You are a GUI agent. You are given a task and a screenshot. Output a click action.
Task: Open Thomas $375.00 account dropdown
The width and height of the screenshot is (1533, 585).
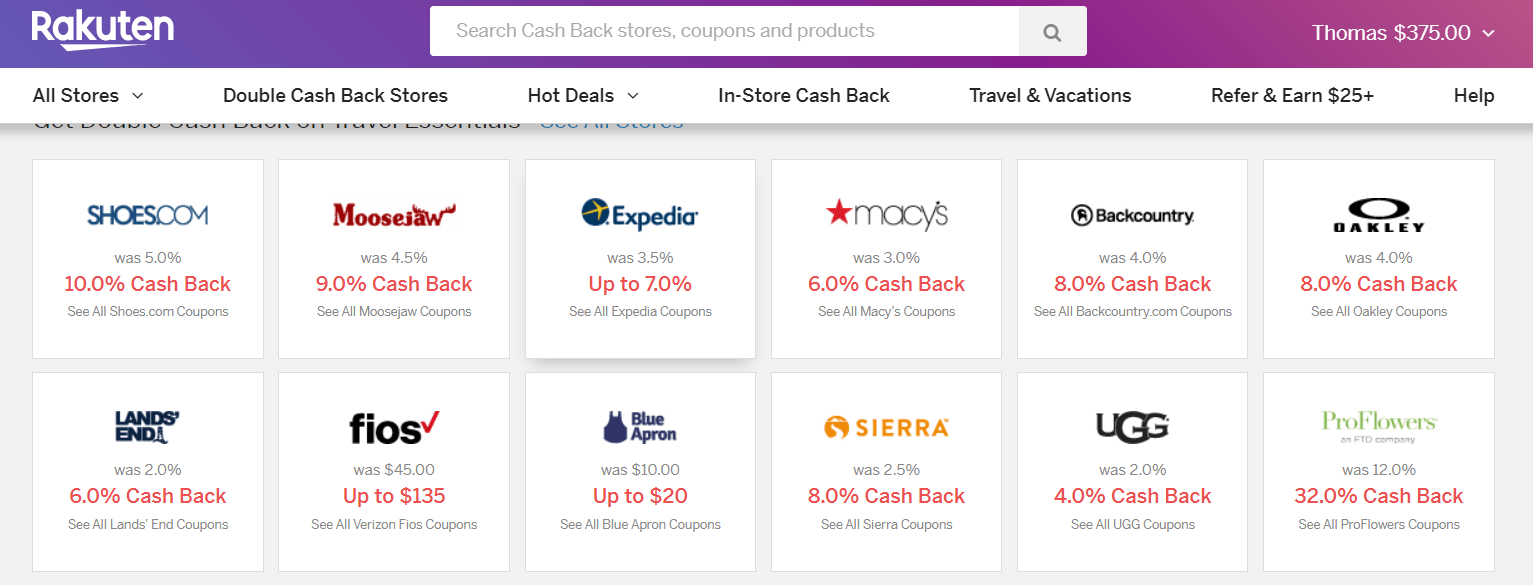[1403, 33]
